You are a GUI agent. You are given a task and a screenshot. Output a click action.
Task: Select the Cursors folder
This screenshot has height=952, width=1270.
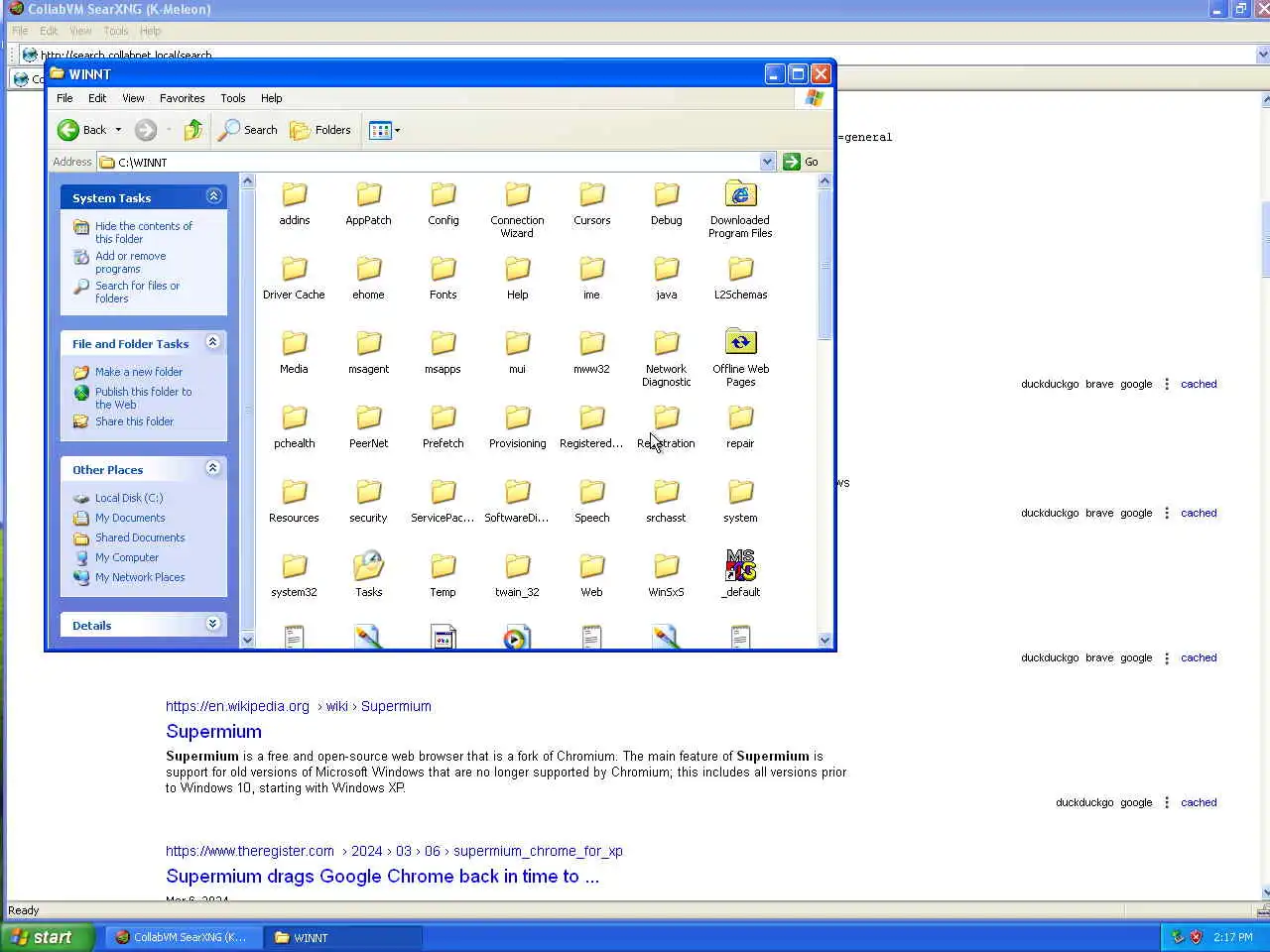tap(591, 203)
